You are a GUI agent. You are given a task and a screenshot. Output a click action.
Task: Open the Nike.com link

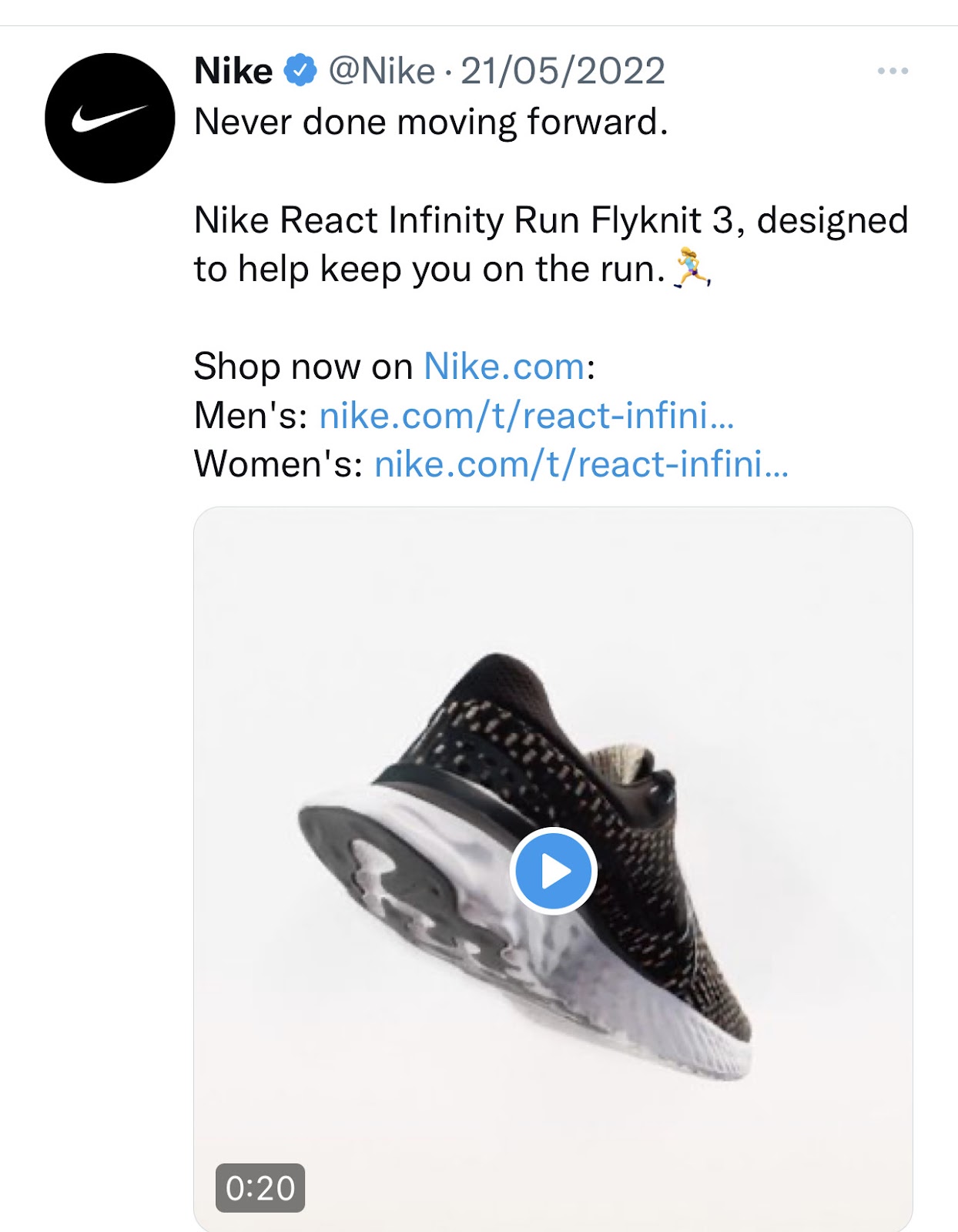[x=504, y=367]
